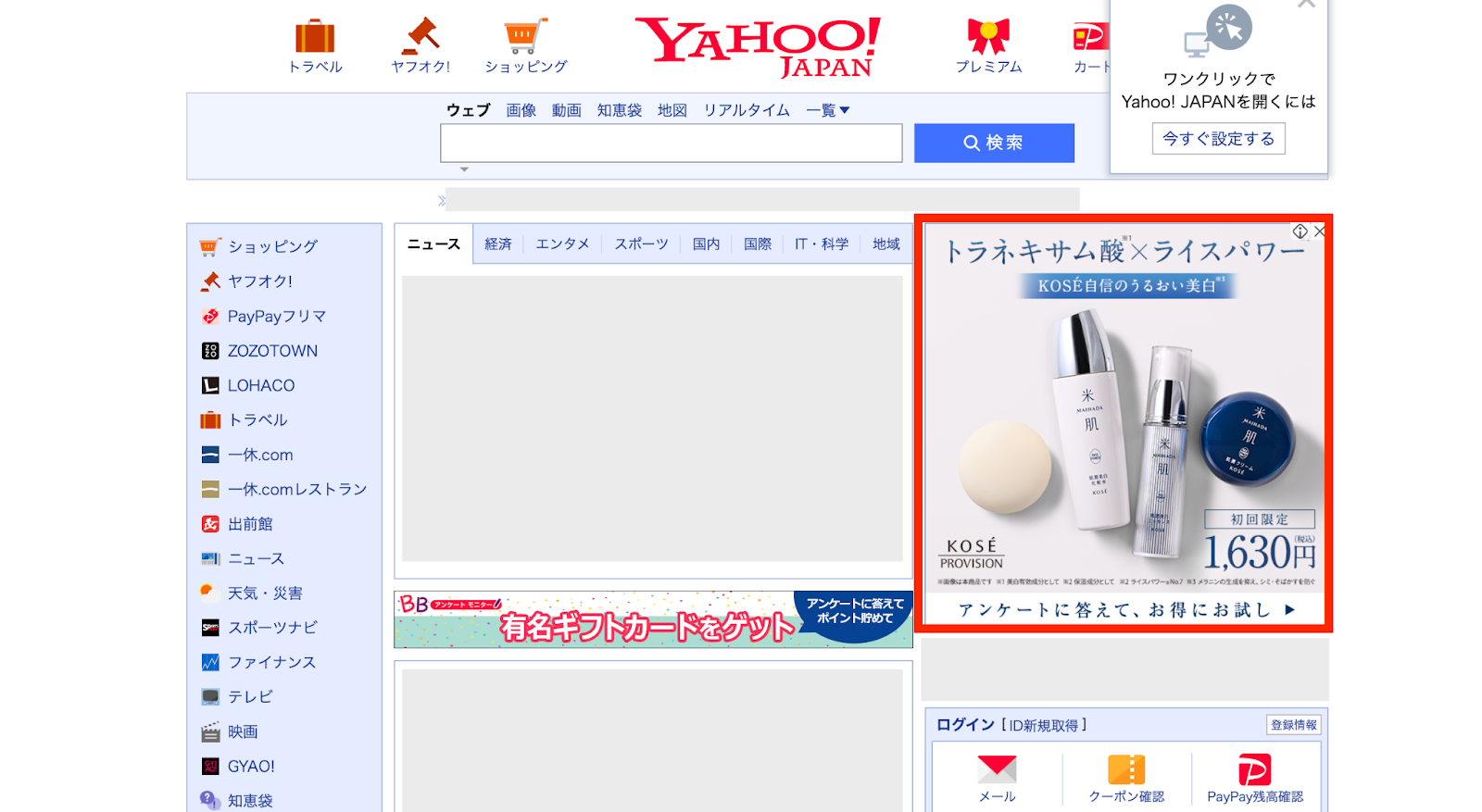Viewport: 1482px width, 812px height.
Task: Click the ログイン link
Action: 965,725
